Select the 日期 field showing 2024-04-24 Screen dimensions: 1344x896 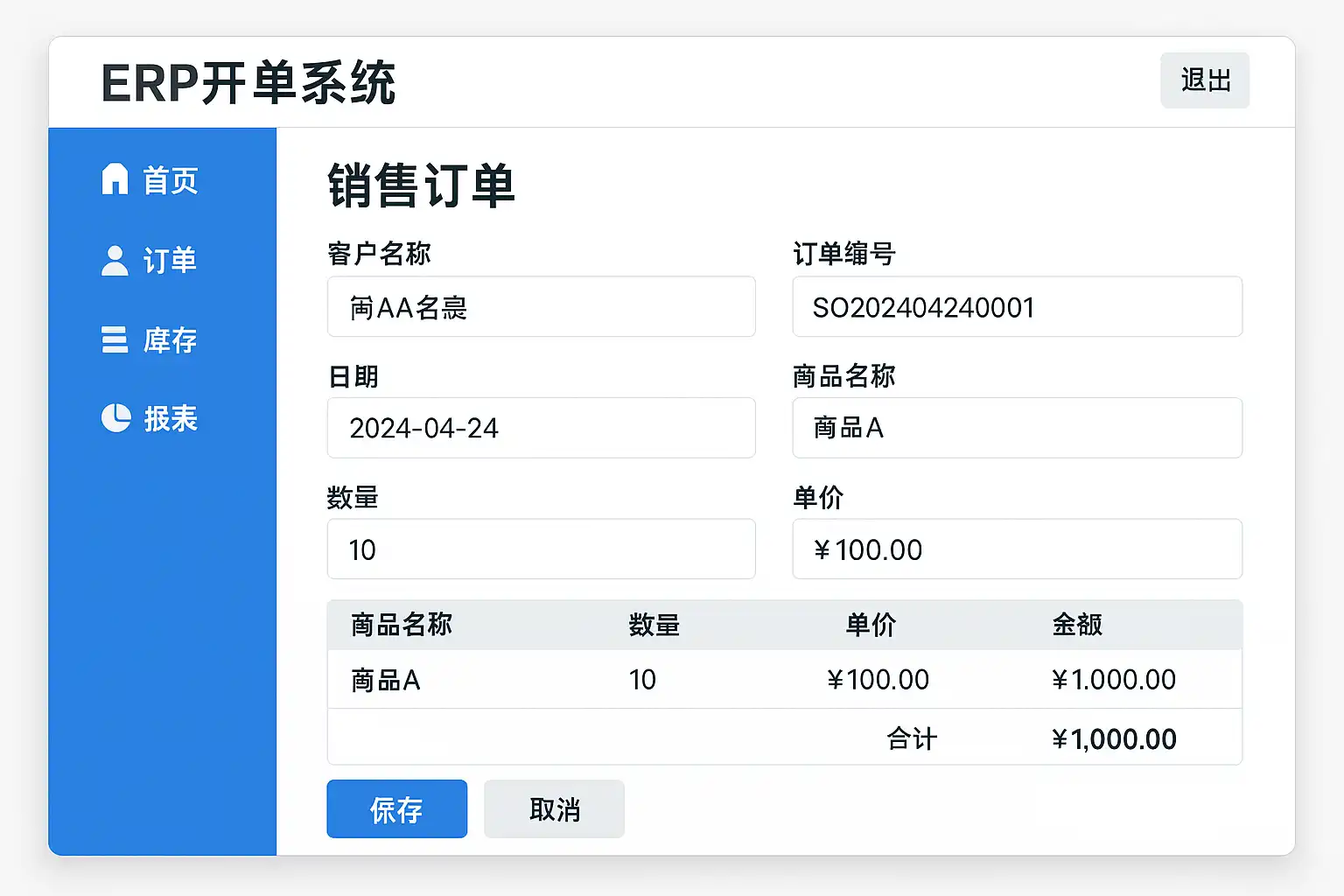(x=541, y=428)
